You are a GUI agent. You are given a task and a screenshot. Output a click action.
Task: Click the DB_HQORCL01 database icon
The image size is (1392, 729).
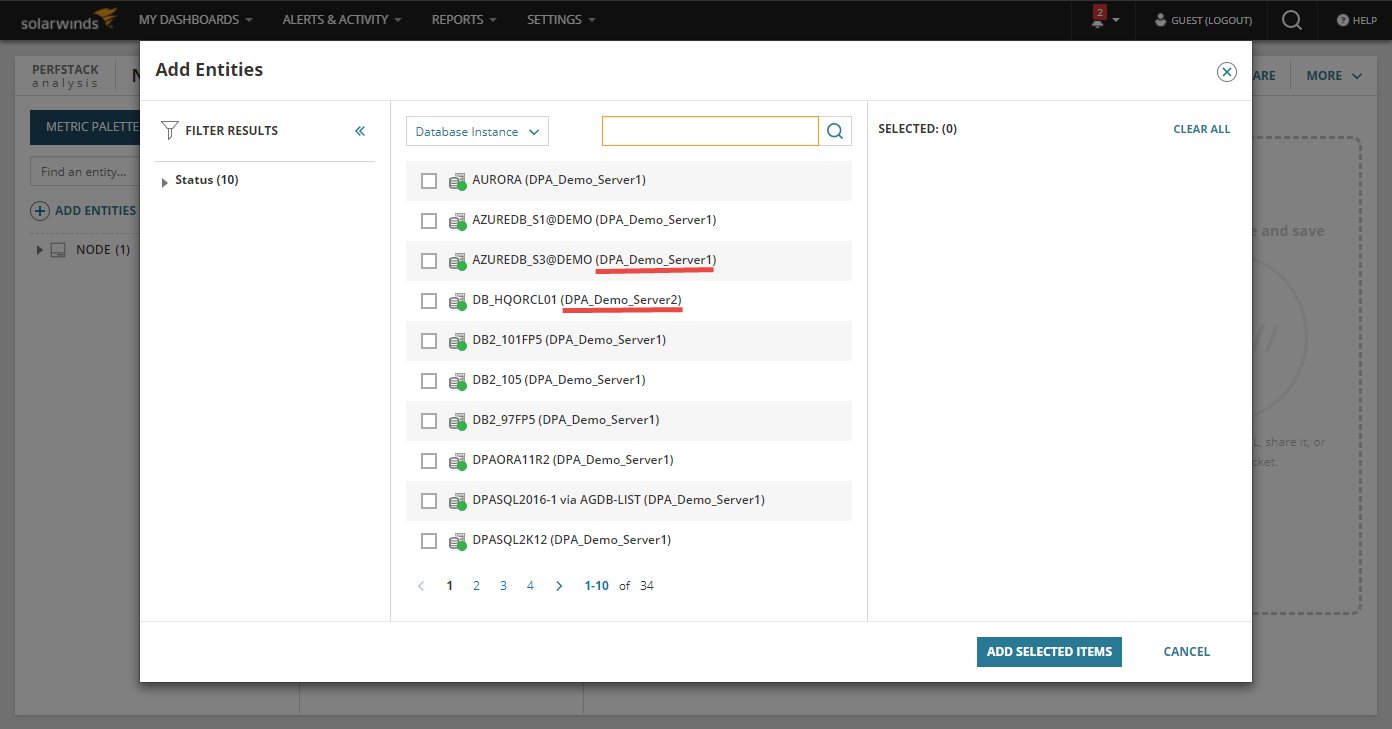coord(458,301)
